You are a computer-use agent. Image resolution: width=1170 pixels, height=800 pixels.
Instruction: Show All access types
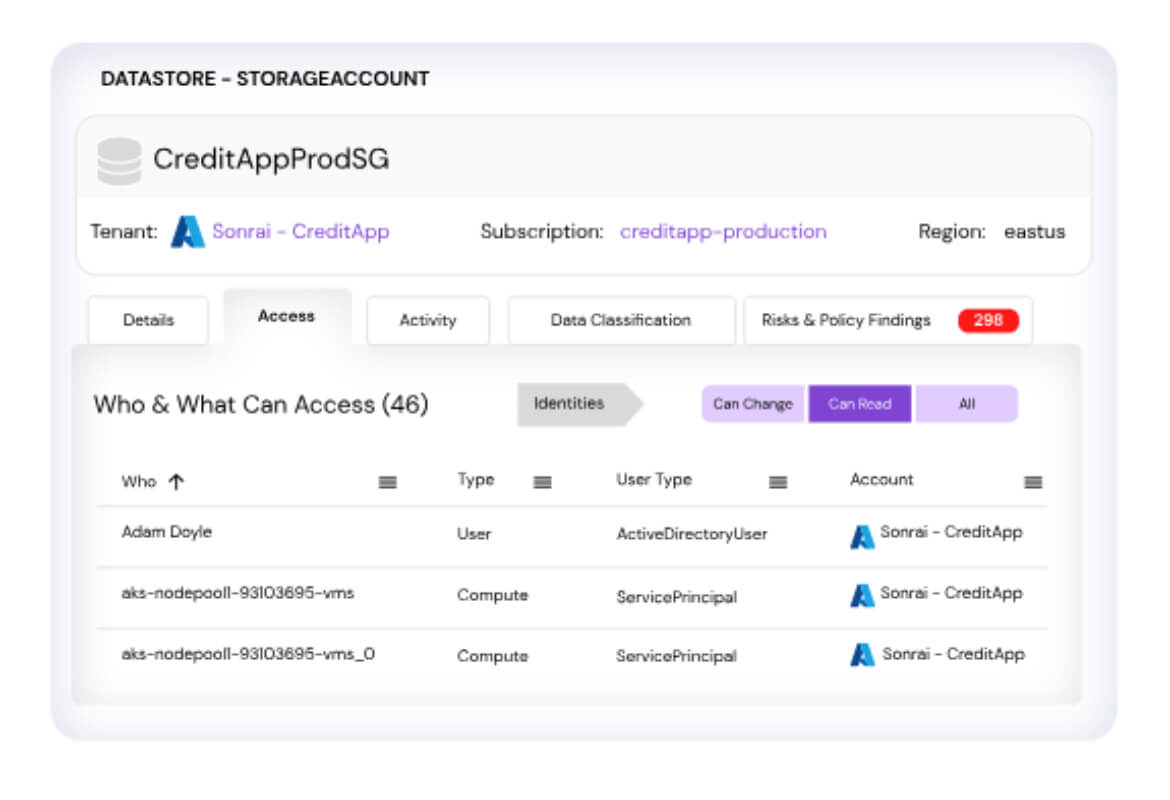coord(966,404)
